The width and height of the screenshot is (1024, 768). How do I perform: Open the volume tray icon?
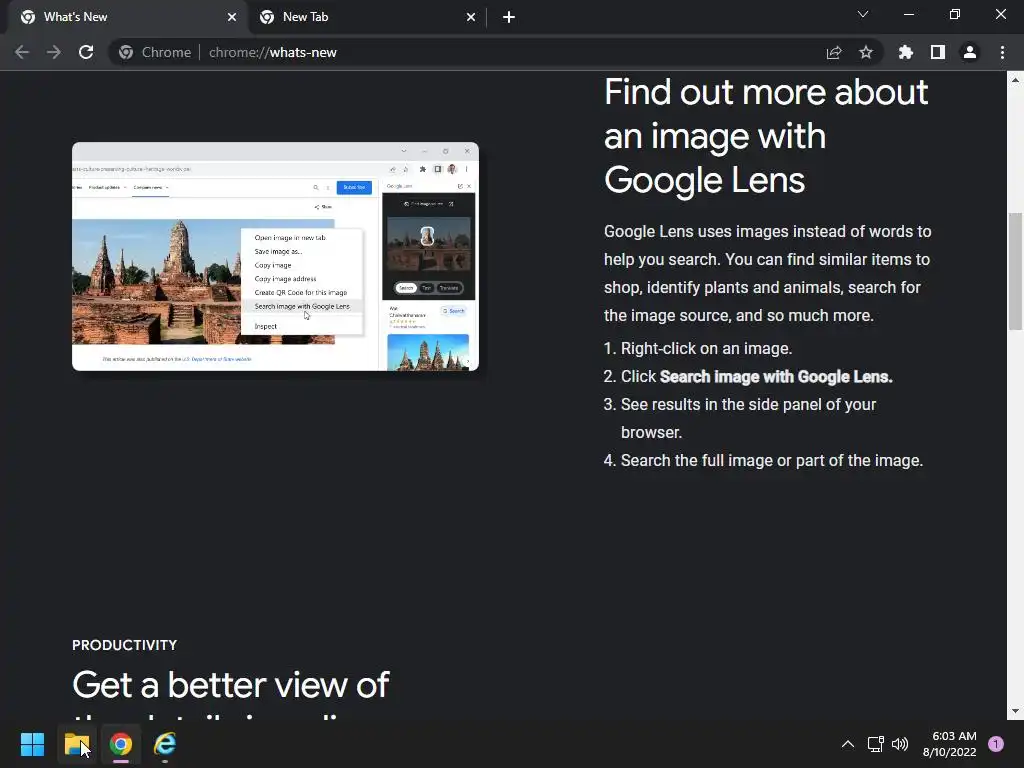[x=900, y=744]
